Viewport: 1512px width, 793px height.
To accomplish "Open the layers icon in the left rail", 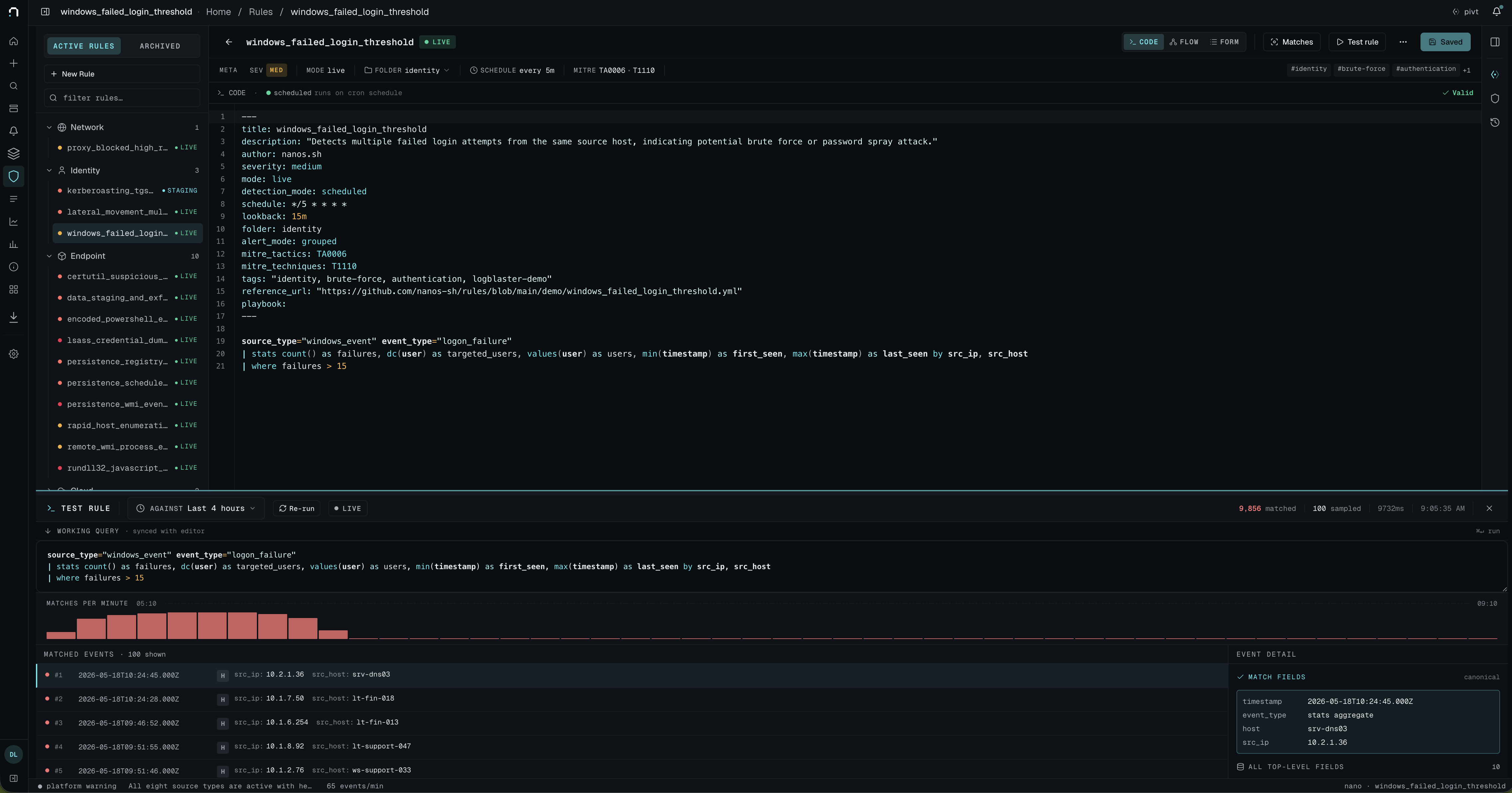I will coord(14,154).
